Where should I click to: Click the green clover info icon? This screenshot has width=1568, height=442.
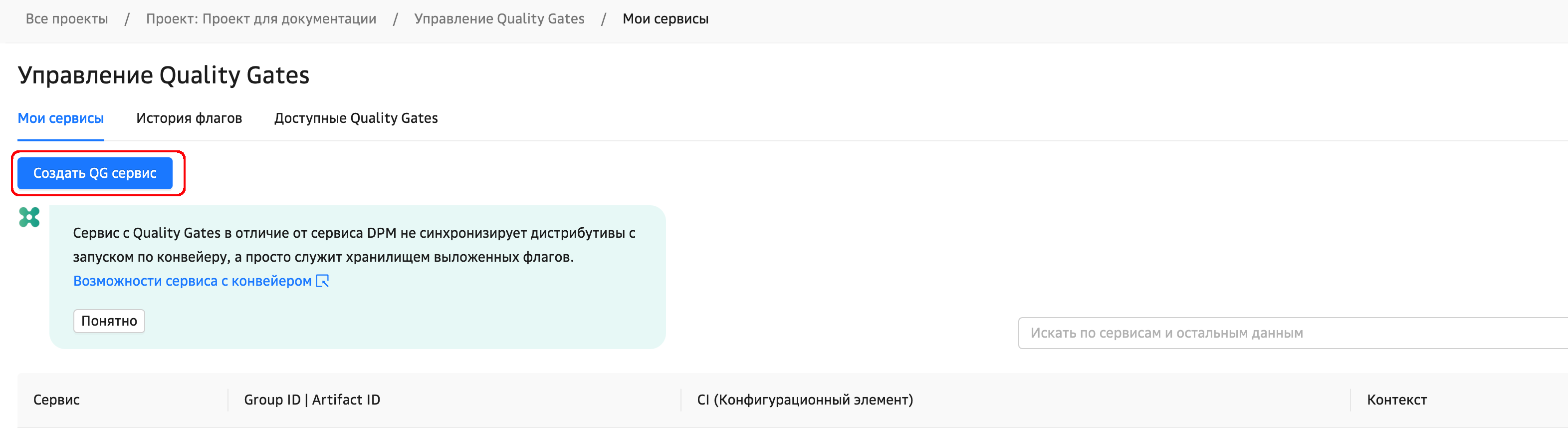coord(29,217)
